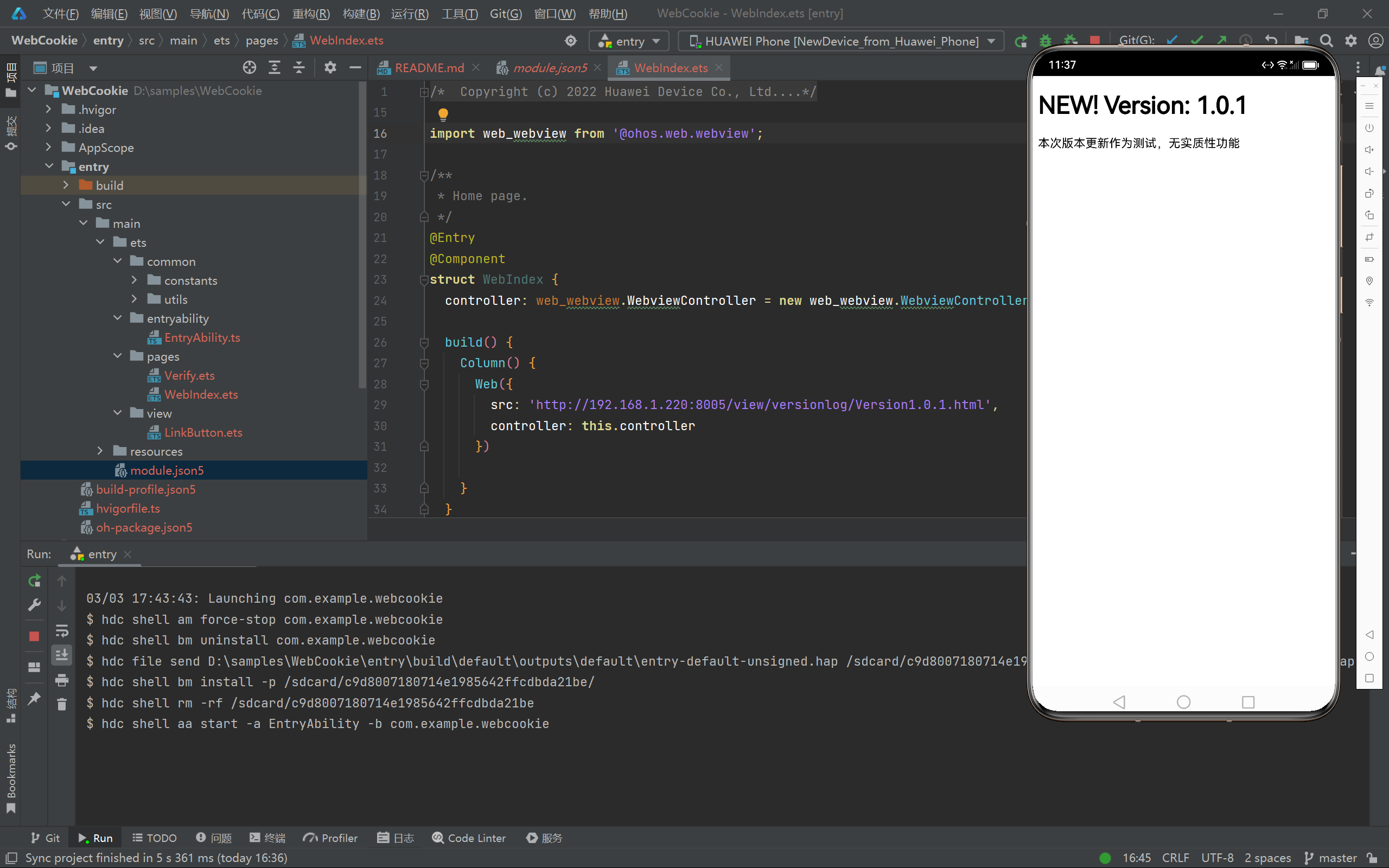Click Restore Layout icon in Run panel
The width and height of the screenshot is (1389, 868).
point(34,667)
